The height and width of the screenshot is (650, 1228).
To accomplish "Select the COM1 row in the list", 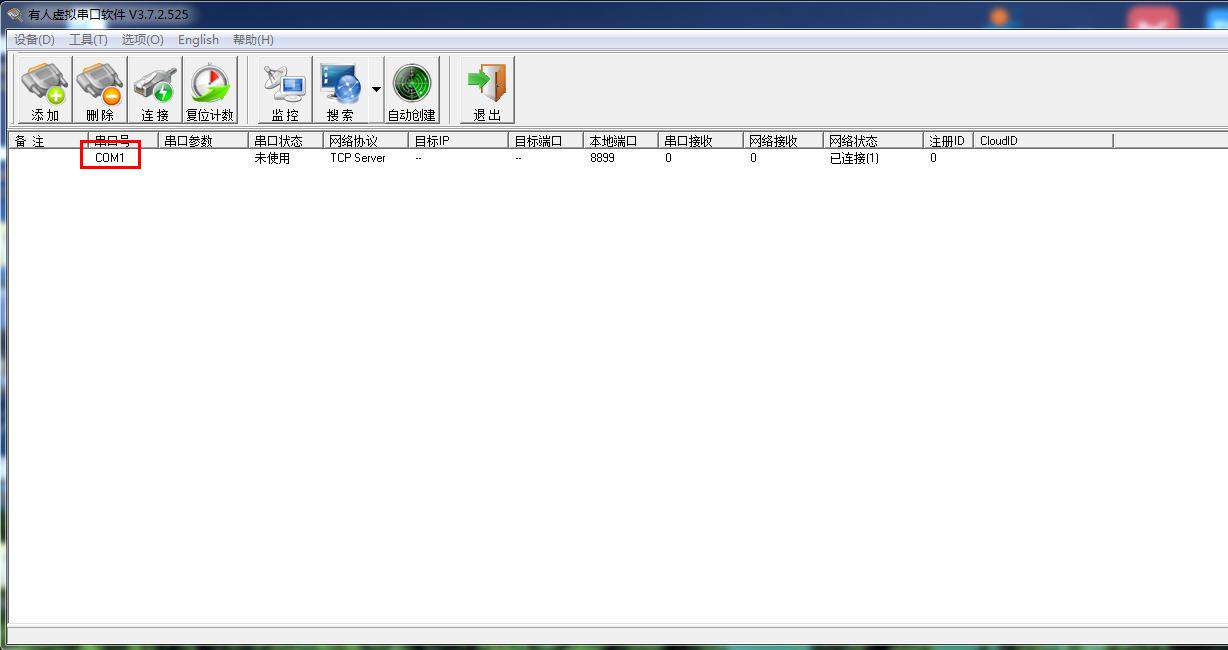I will point(110,158).
